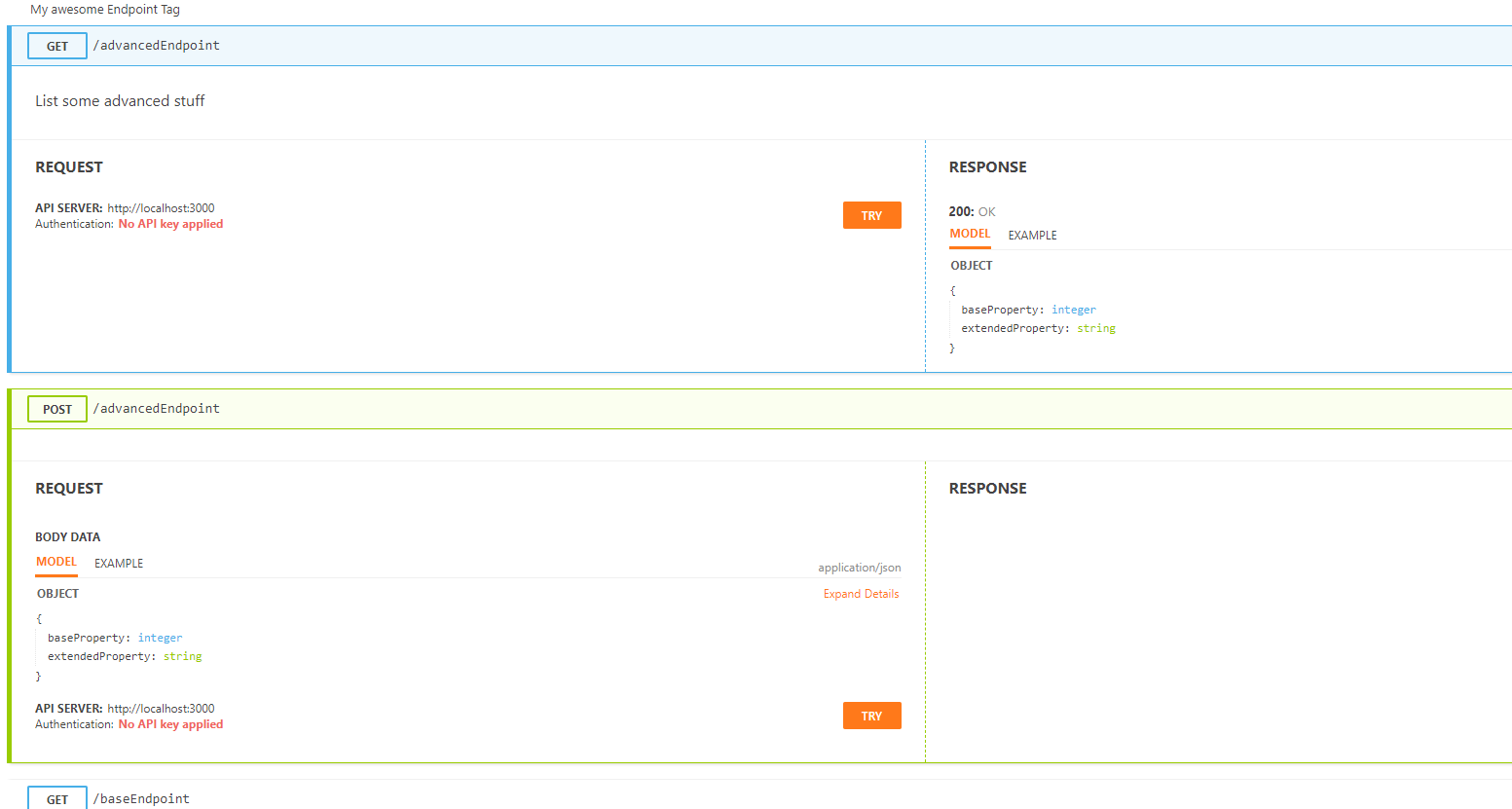Screen dimensions: 1512x809
Task: Switch to the EXAMPLE tab in response
Action: coord(1032,235)
